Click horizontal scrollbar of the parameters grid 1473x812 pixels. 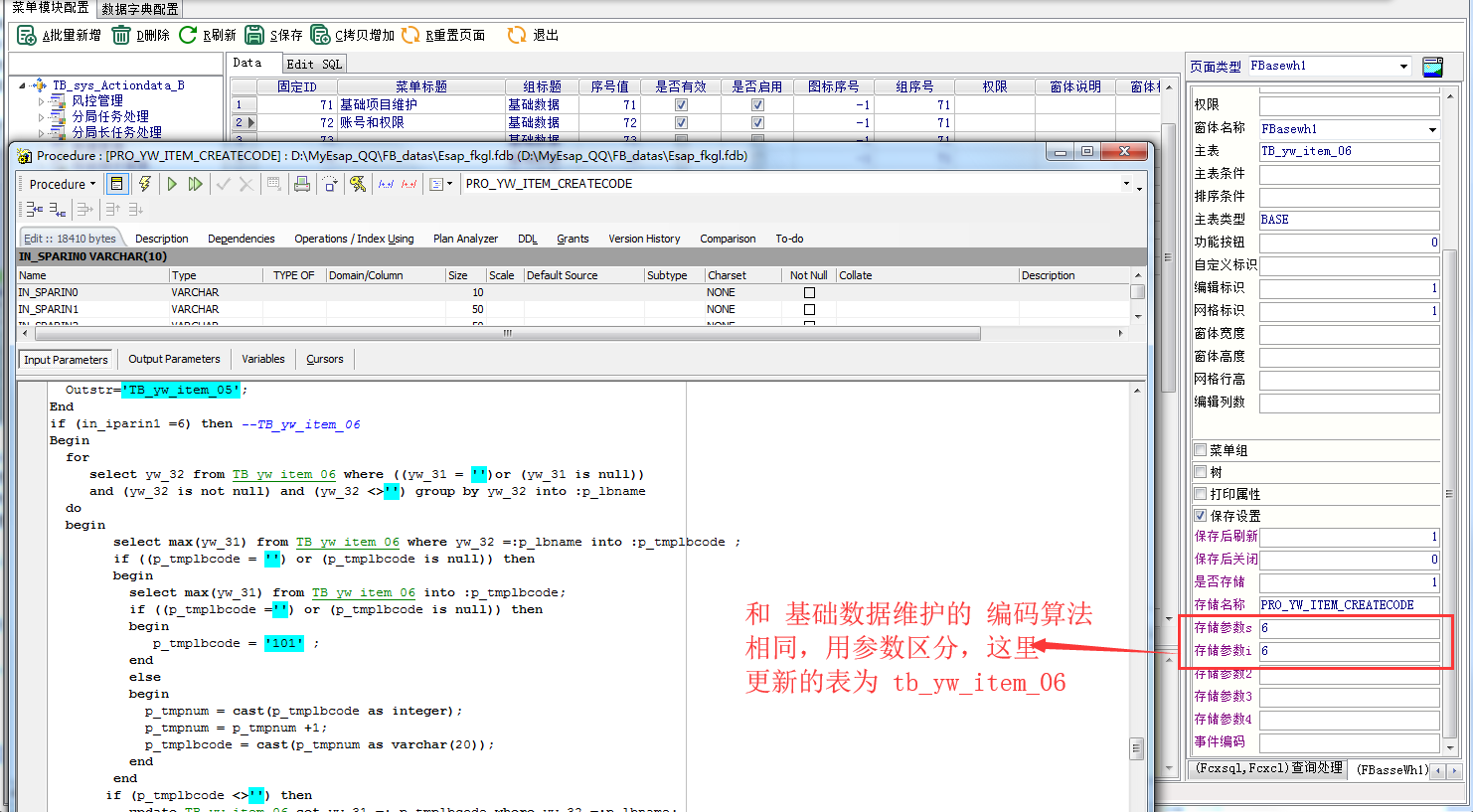[507, 333]
